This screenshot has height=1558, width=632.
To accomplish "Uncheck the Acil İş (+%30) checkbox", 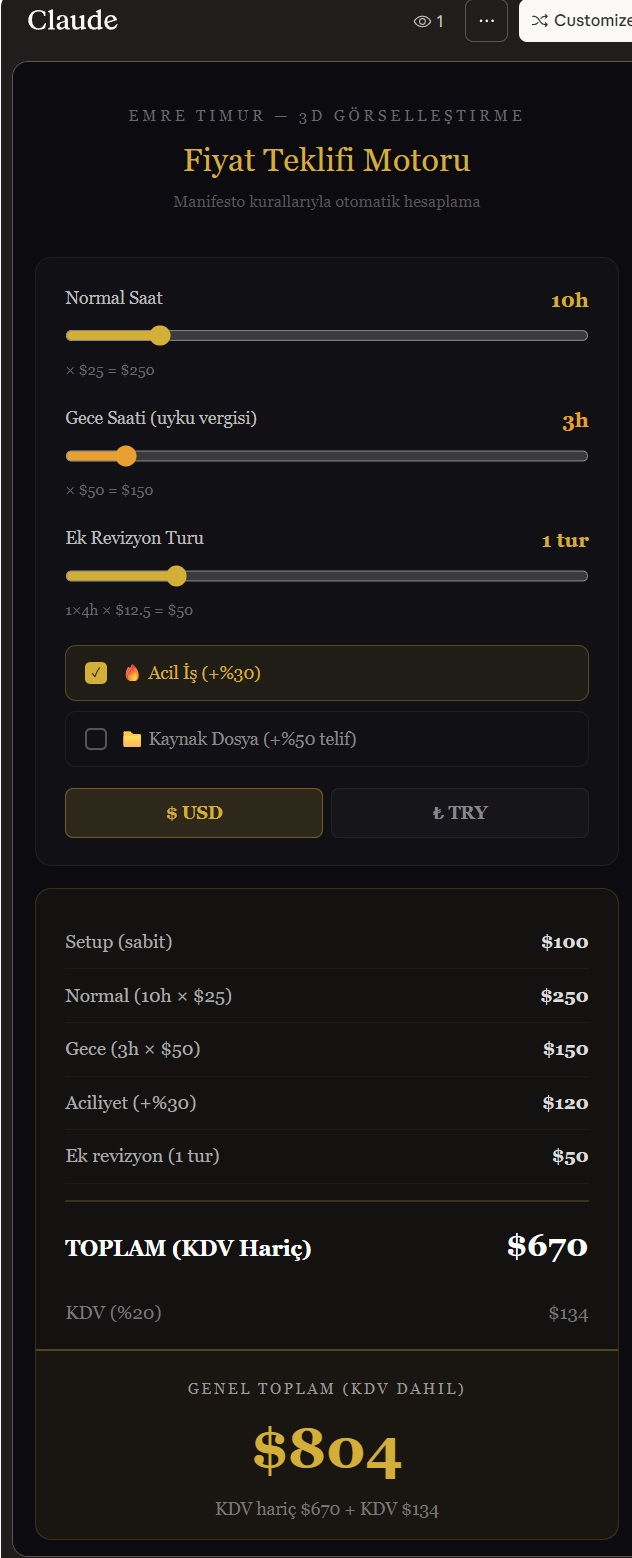I will [x=96, y=673].
